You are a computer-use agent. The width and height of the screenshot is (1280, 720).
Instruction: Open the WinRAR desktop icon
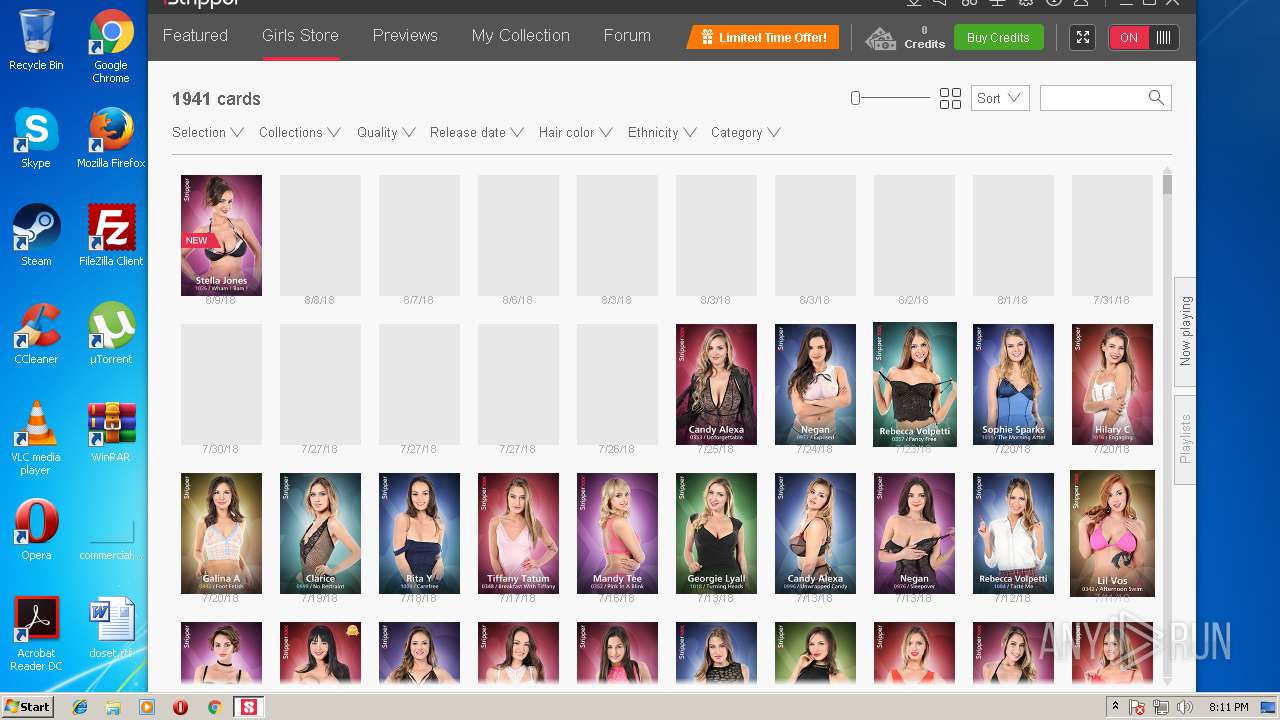(x=111, y=432)
